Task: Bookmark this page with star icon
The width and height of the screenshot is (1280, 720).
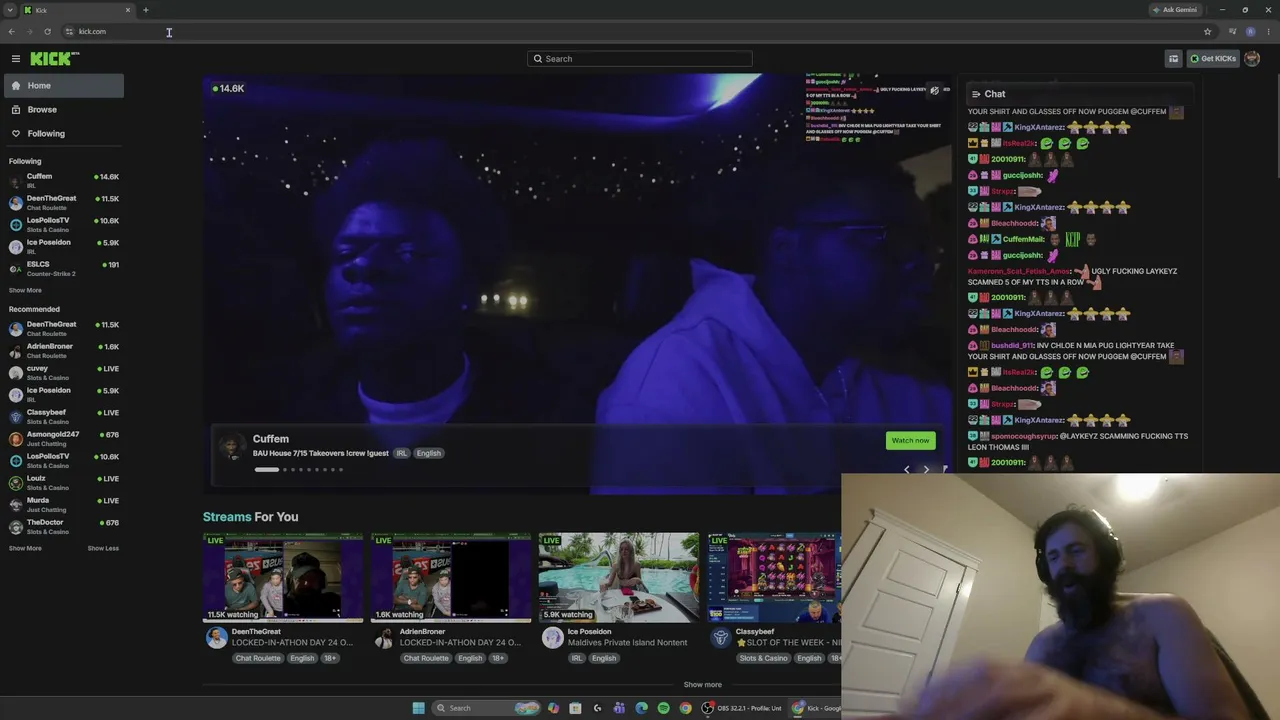Action: pos(1207,32)
